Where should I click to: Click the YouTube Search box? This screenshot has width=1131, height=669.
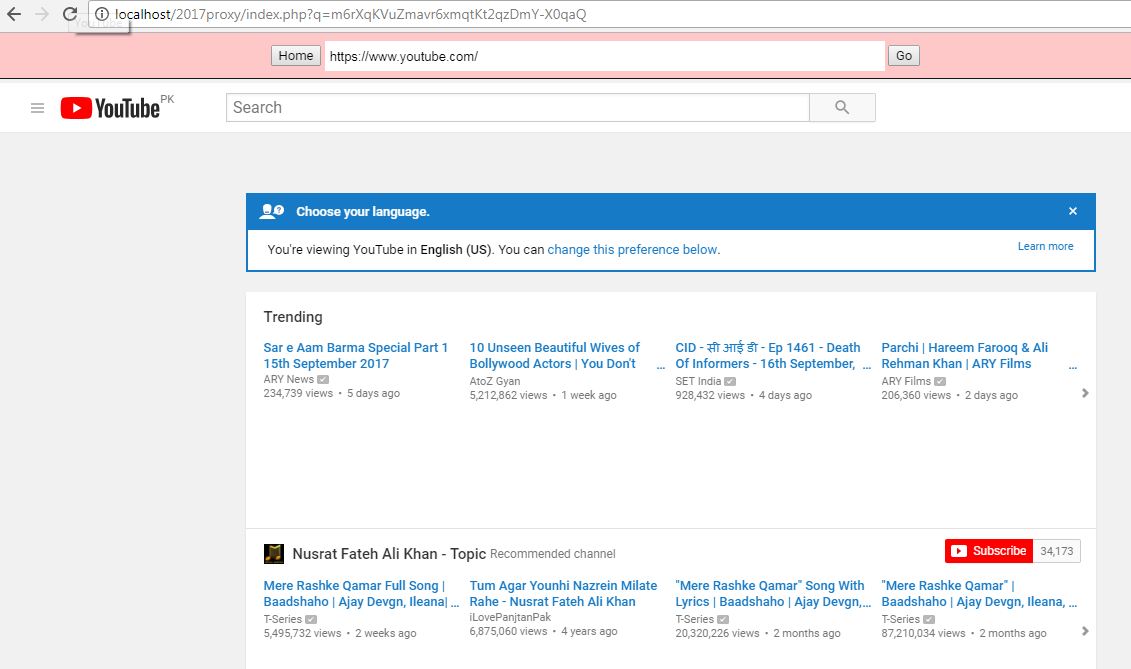518,108
